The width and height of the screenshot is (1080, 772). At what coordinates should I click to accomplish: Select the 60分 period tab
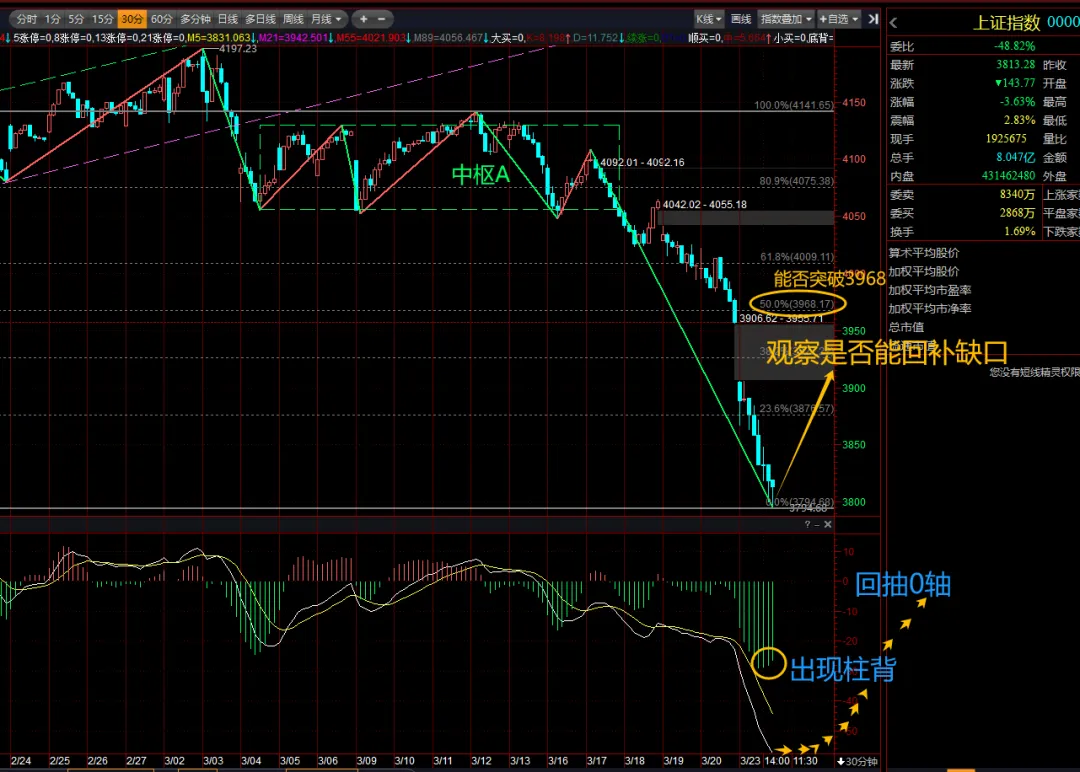[161, 19]
